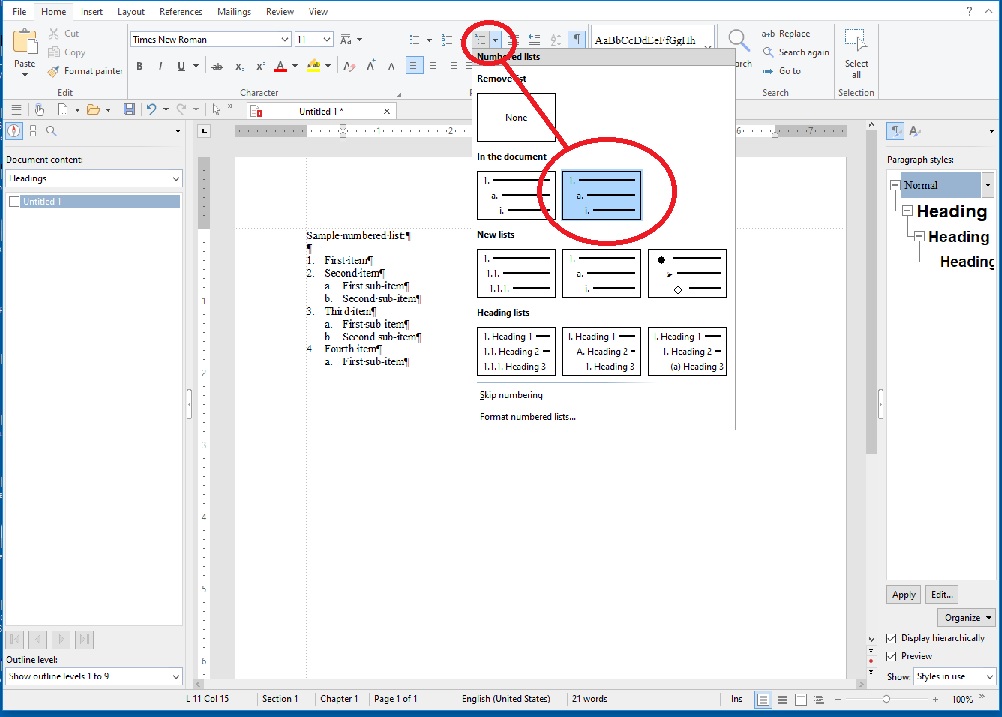The height and width of the screenshot is (717, 1002).
Task: Choose Format numbered lists... menu entry
Action: [527, 417]
